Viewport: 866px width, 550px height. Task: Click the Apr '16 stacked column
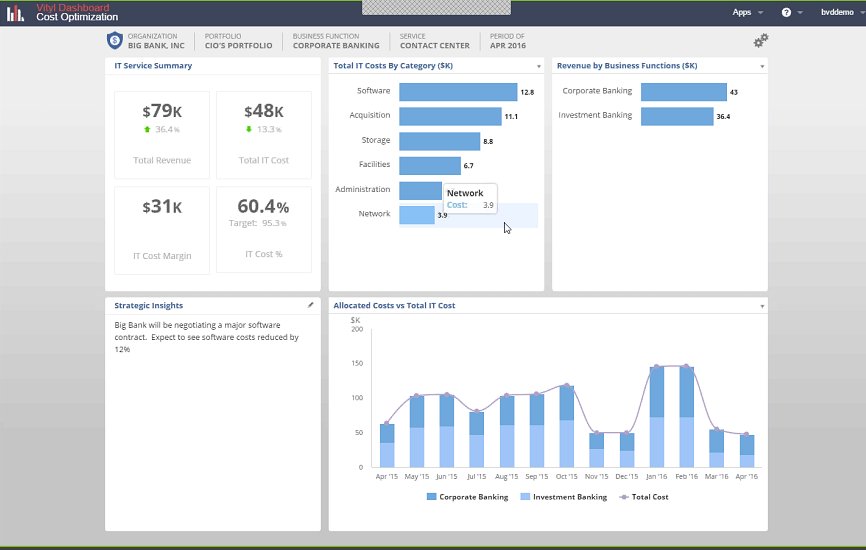coord(747,451)
